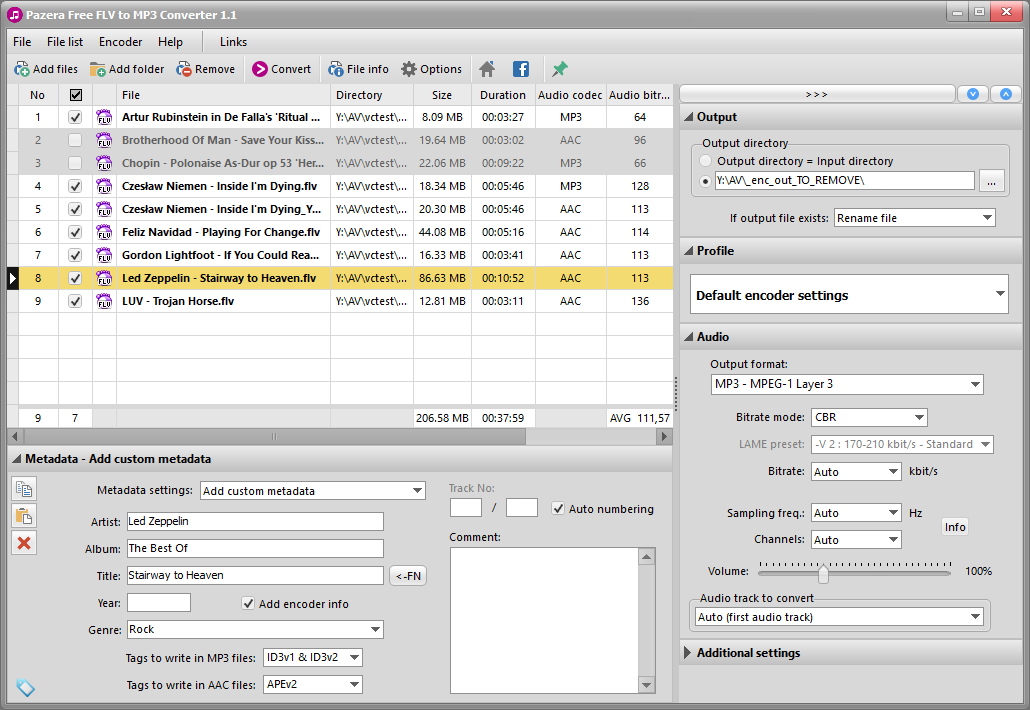
Task: Click the <-FN title from filename button
Action: 408,576
